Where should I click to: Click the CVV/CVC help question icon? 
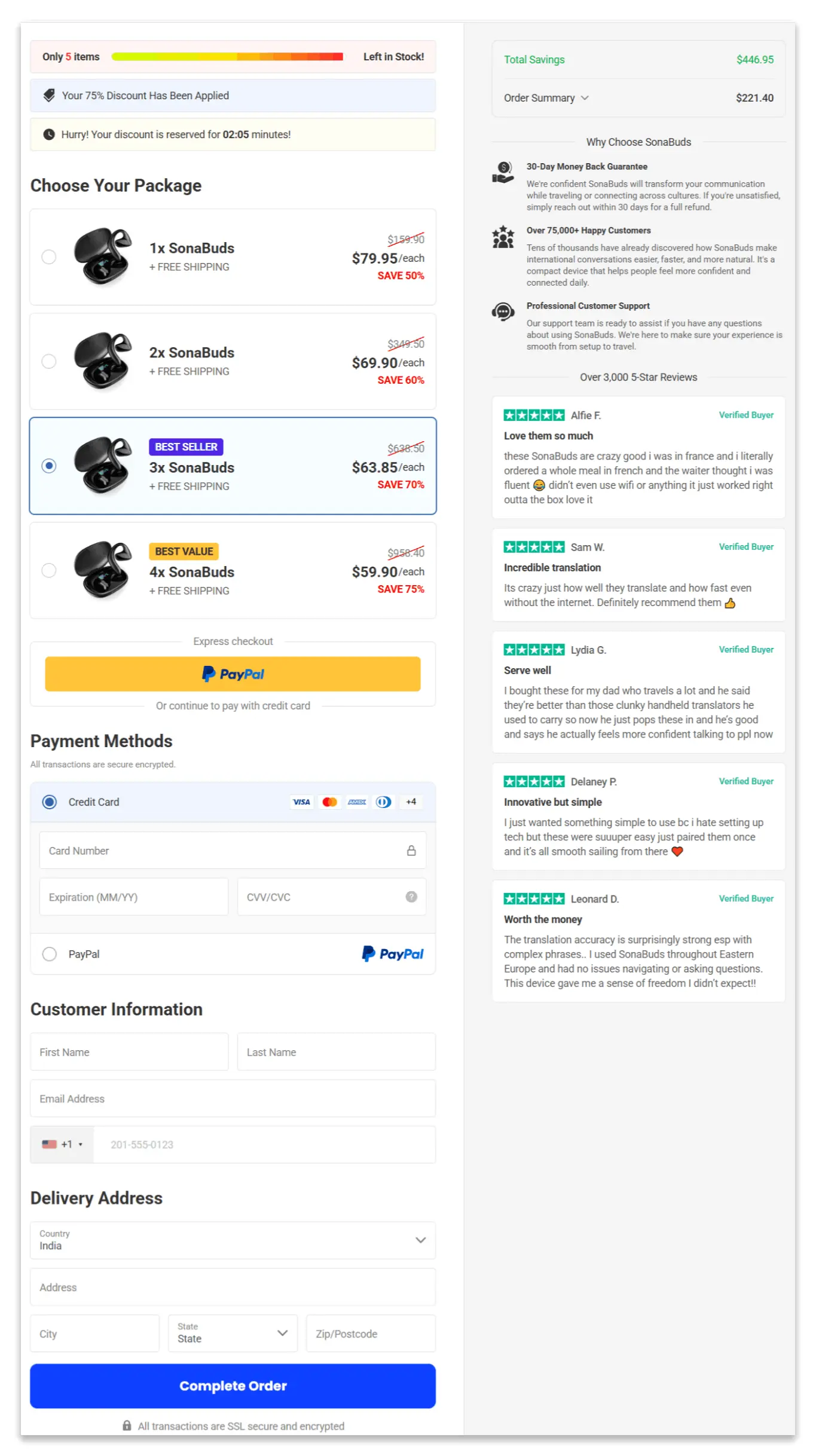(411, 897)
